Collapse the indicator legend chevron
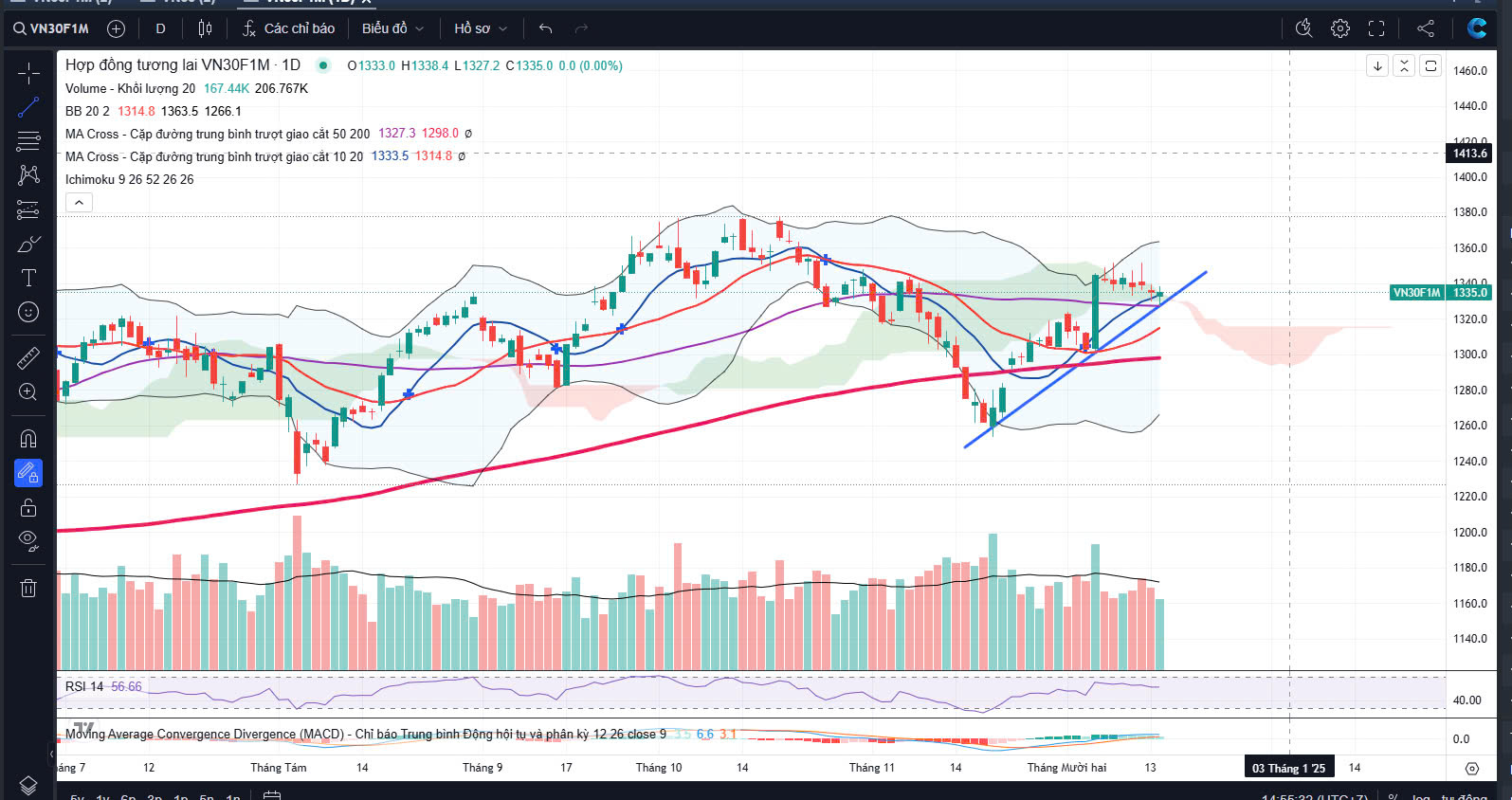The height and width of the screenshot is (800, 1512). pyautogui.click(x=79, y=202)
